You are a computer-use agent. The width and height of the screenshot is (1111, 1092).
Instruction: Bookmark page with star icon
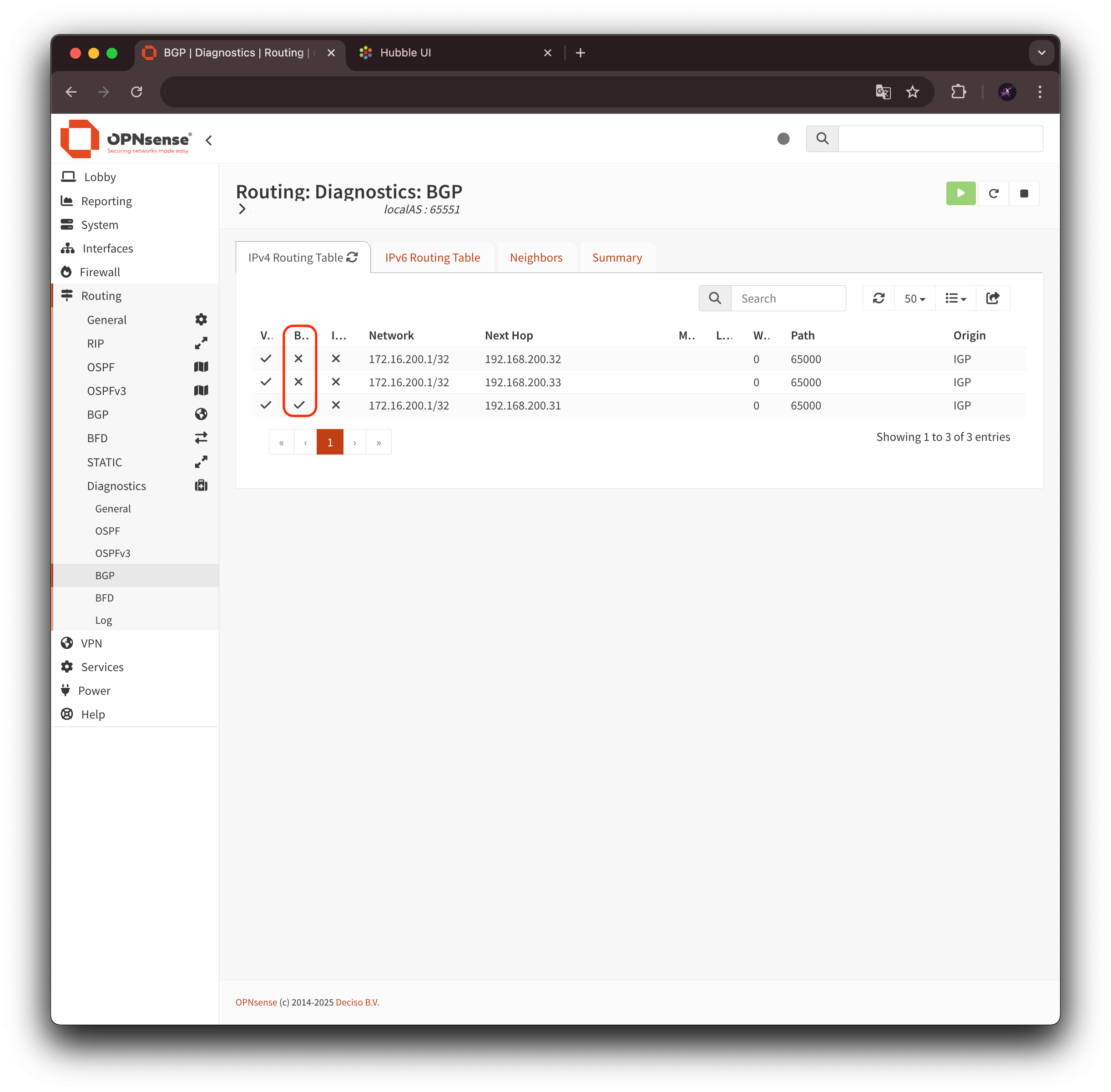[912, 92]
